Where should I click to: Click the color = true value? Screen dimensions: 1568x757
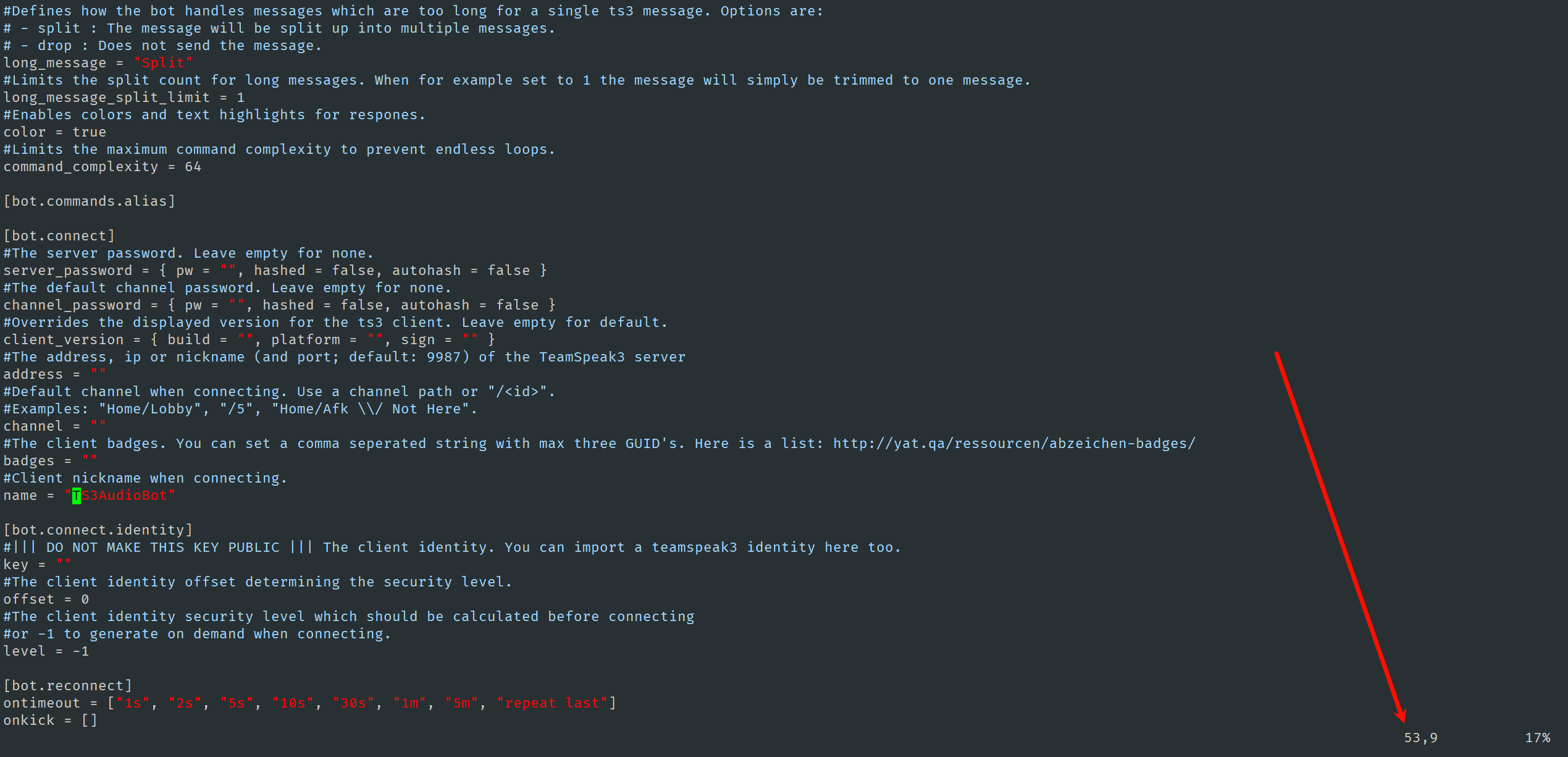point(90,132)
